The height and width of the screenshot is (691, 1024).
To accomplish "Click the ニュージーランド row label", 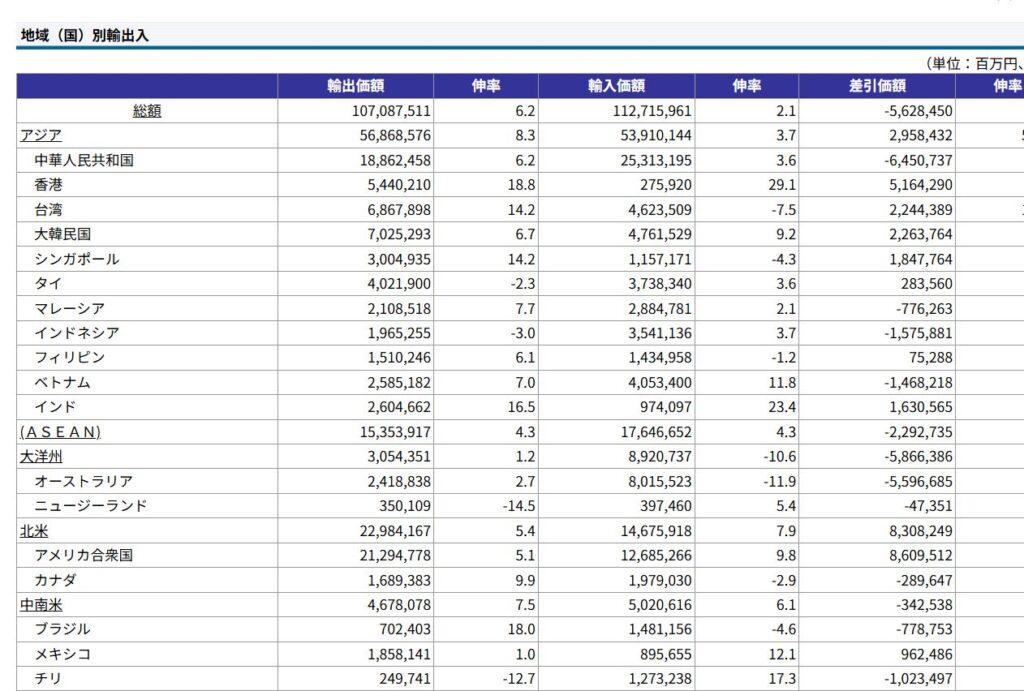I will (x=91, y=506).
